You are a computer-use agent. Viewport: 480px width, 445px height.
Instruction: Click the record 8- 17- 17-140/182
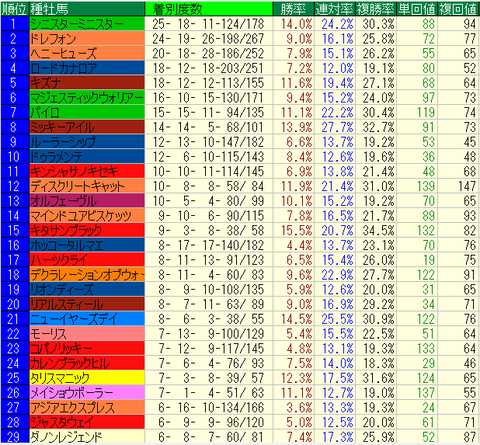209,245
